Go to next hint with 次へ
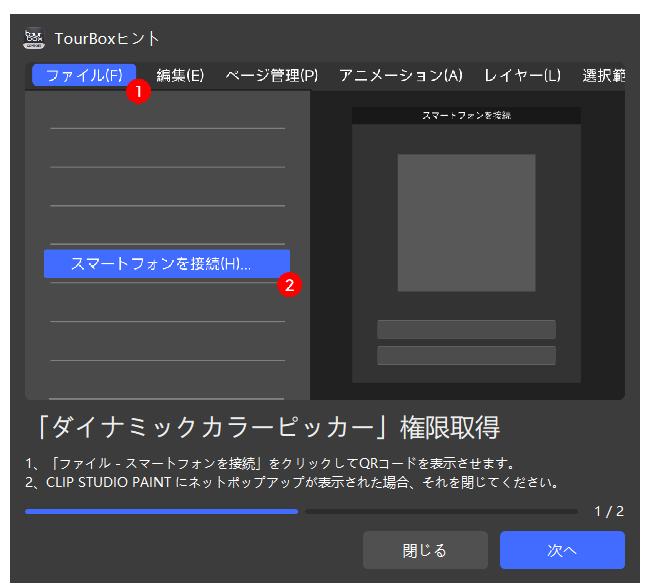 click(562, 551)
